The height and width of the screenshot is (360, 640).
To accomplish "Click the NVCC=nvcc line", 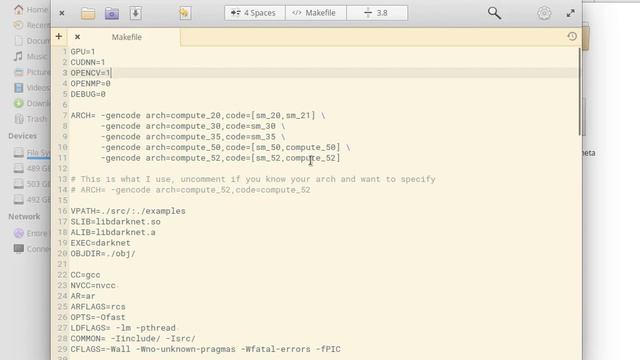I will pos(93,285).
